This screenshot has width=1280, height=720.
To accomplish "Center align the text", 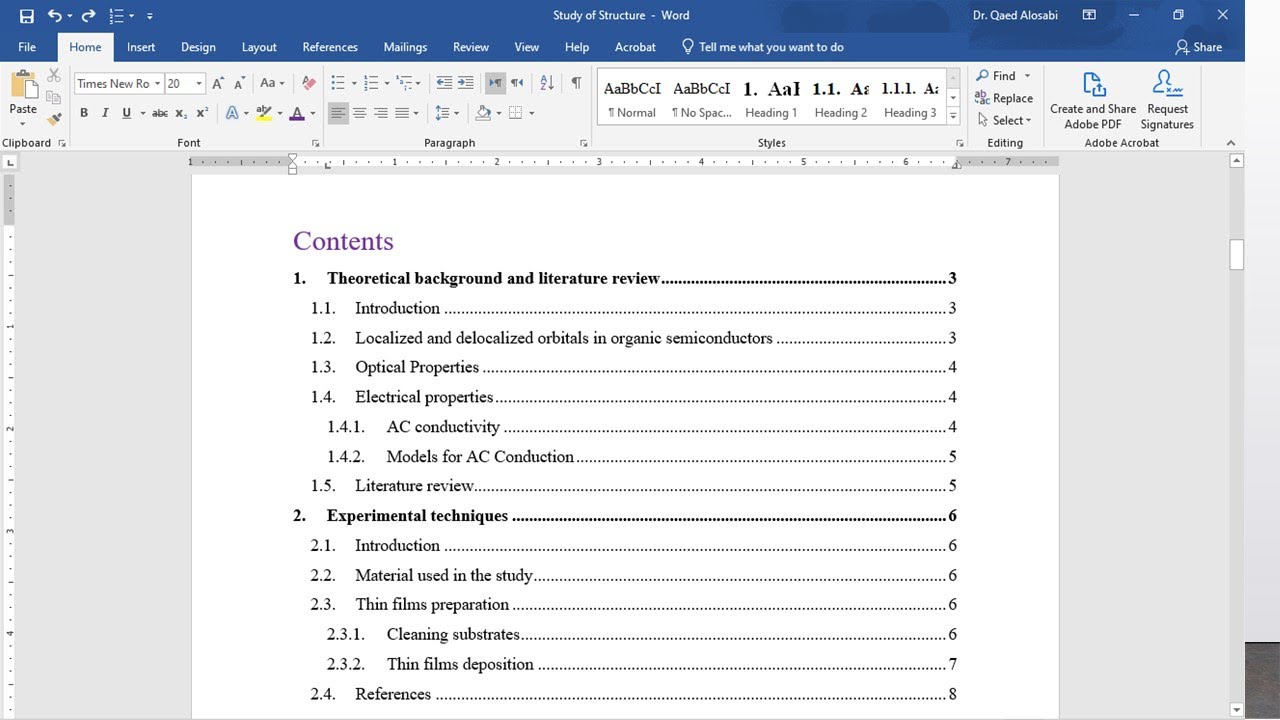I will coord(359,113).
